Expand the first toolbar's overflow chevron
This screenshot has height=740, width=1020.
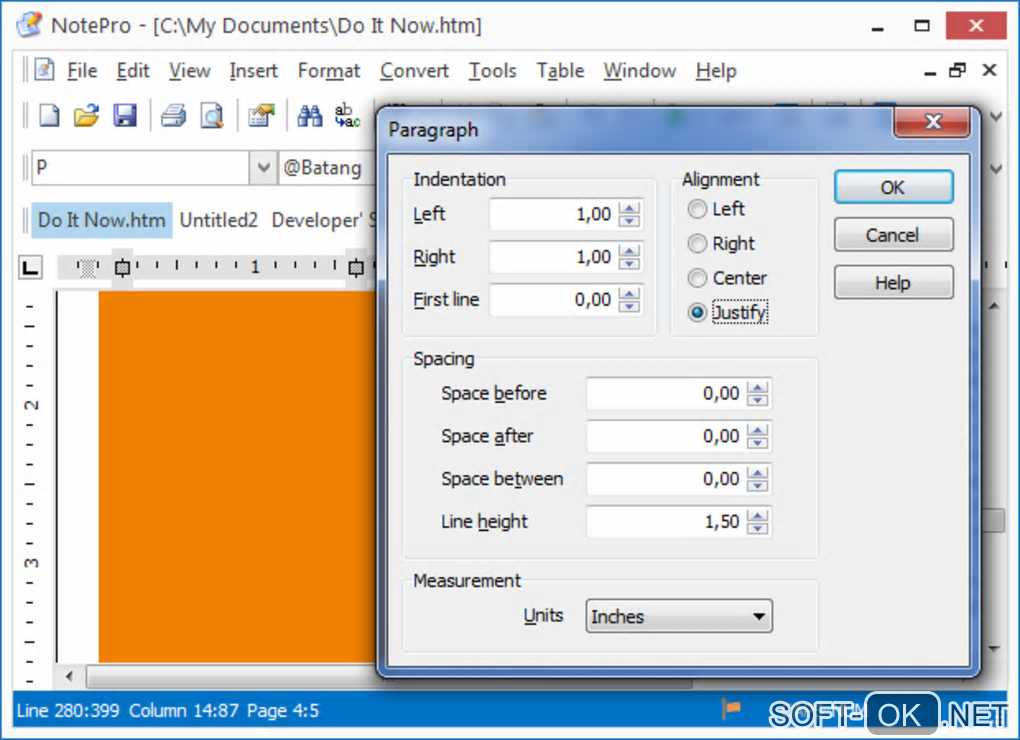coord(995,117)
